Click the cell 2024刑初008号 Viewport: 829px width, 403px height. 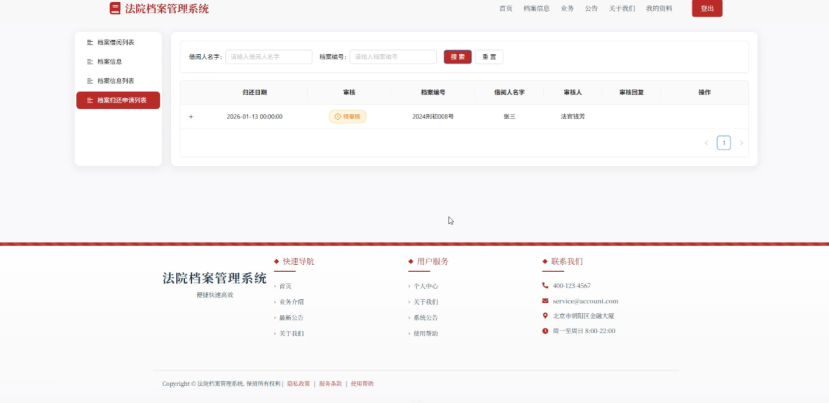(433, 117)
